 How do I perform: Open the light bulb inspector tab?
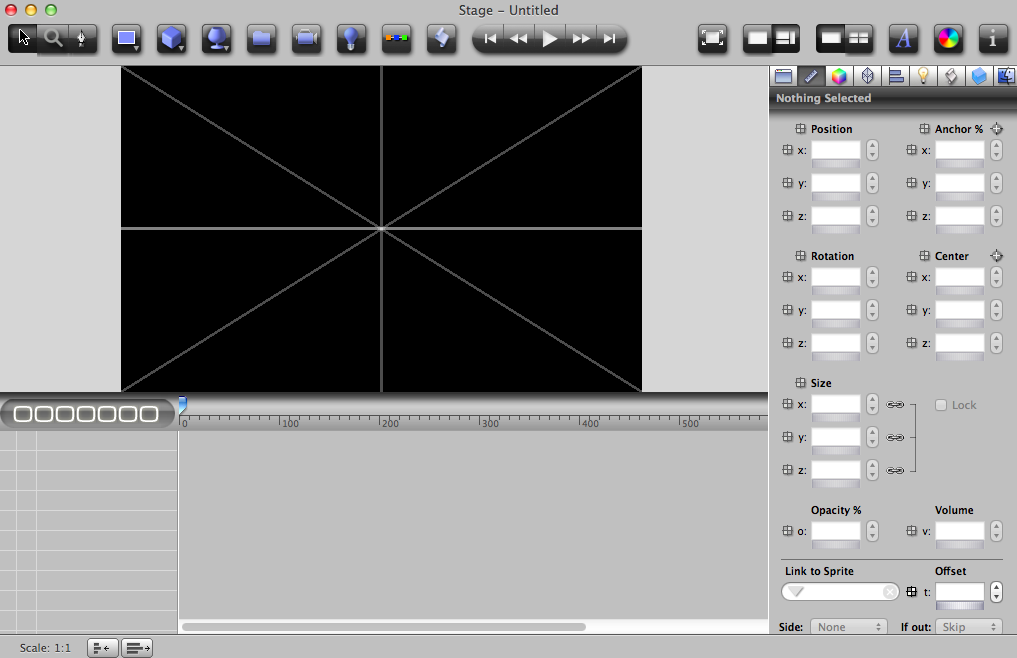(924, 77)
